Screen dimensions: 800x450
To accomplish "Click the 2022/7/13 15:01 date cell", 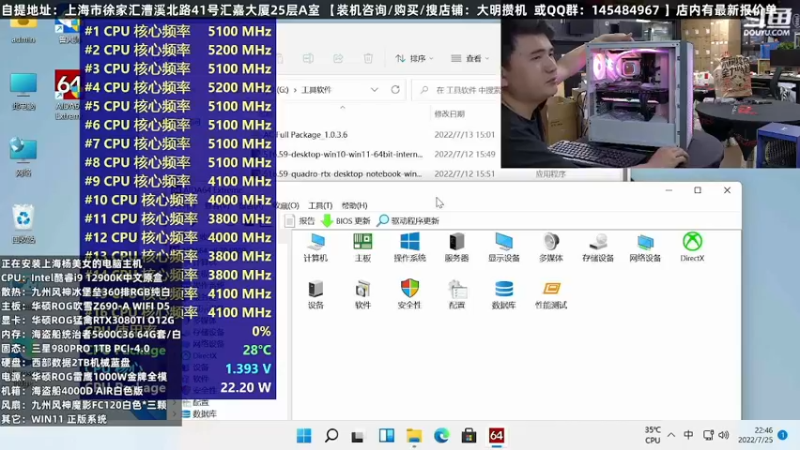I will pos(464,135).
